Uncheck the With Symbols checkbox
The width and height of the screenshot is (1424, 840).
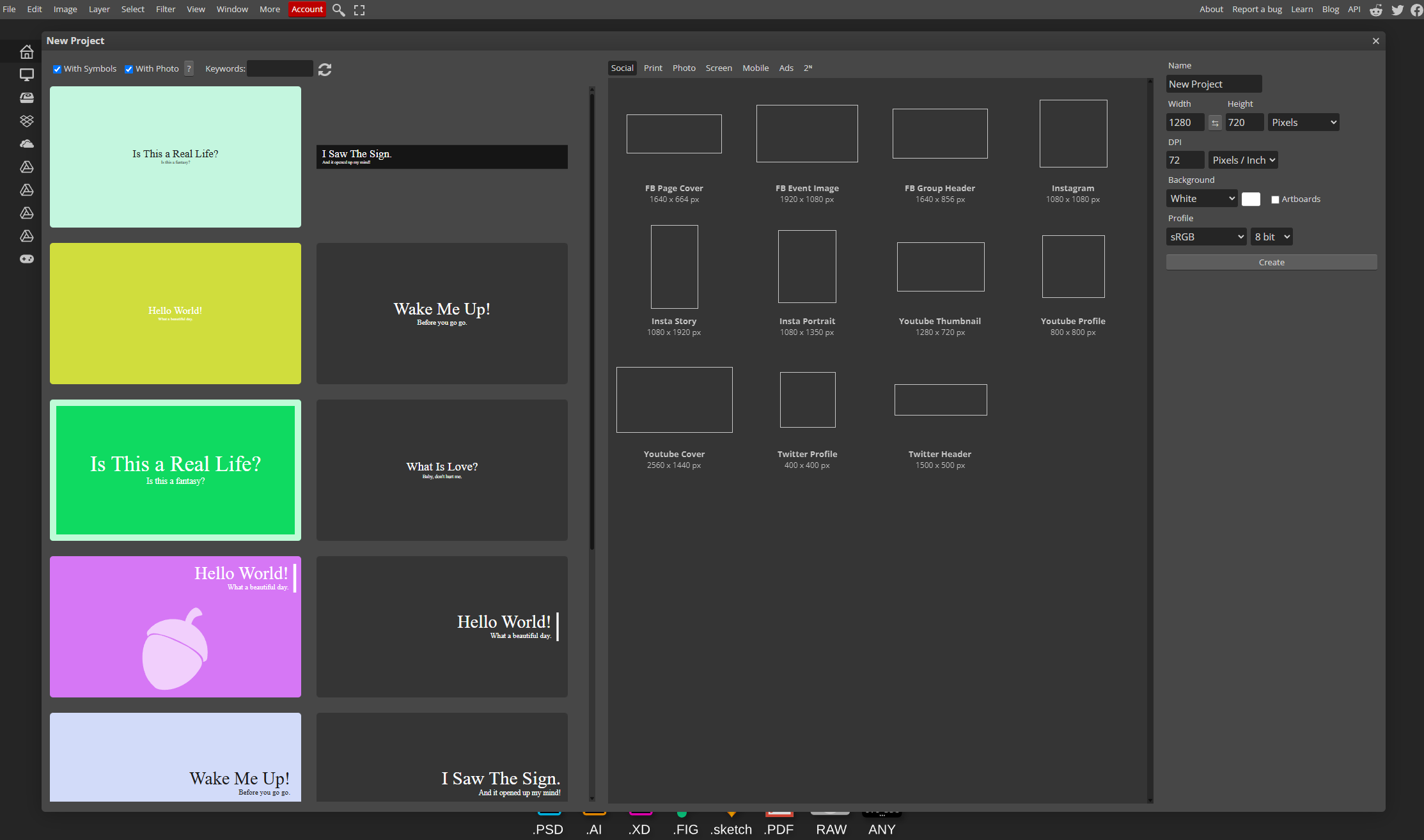57,69
